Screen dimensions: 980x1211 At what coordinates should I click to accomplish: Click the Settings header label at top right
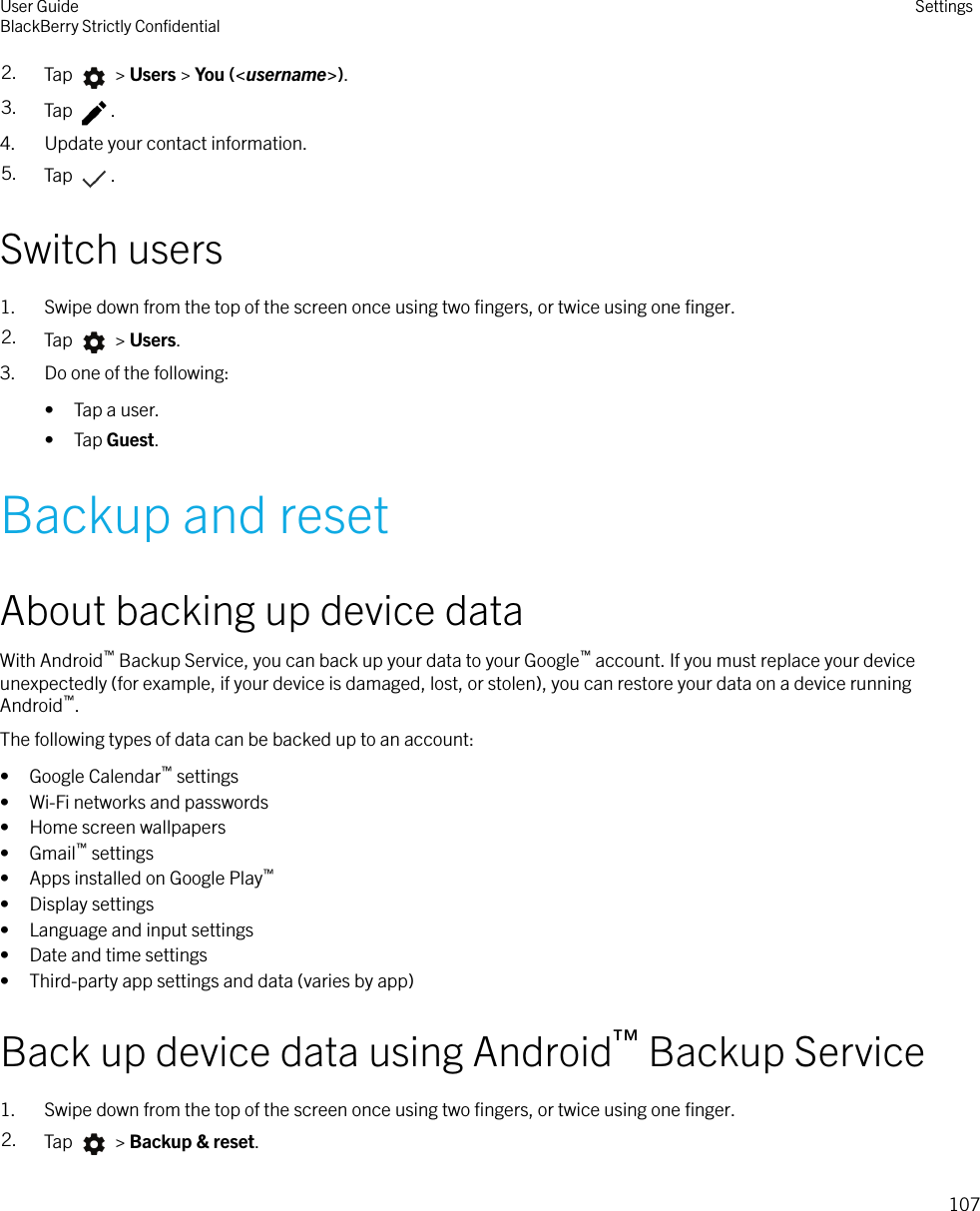click(x=943, y=8)
